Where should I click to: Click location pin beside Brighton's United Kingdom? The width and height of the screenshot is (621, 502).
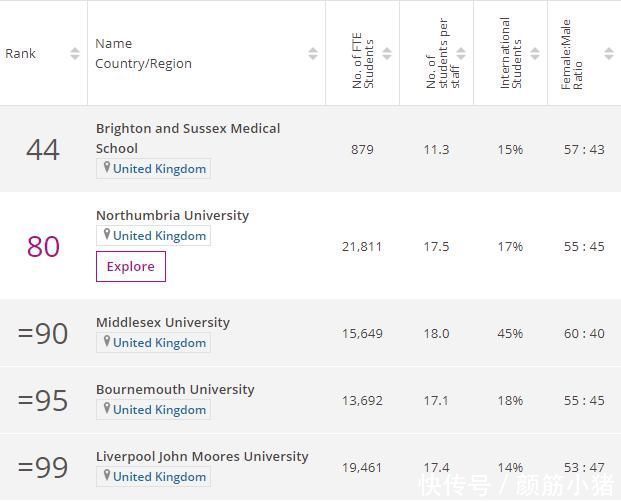click(106, 168)
